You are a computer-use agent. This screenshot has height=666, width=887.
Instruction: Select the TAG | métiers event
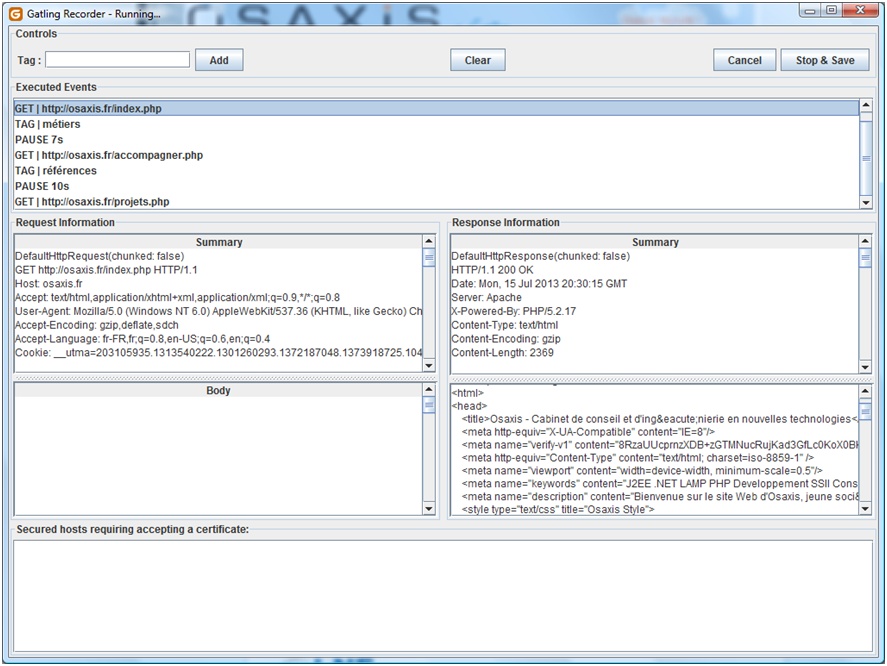pos(436,124)
